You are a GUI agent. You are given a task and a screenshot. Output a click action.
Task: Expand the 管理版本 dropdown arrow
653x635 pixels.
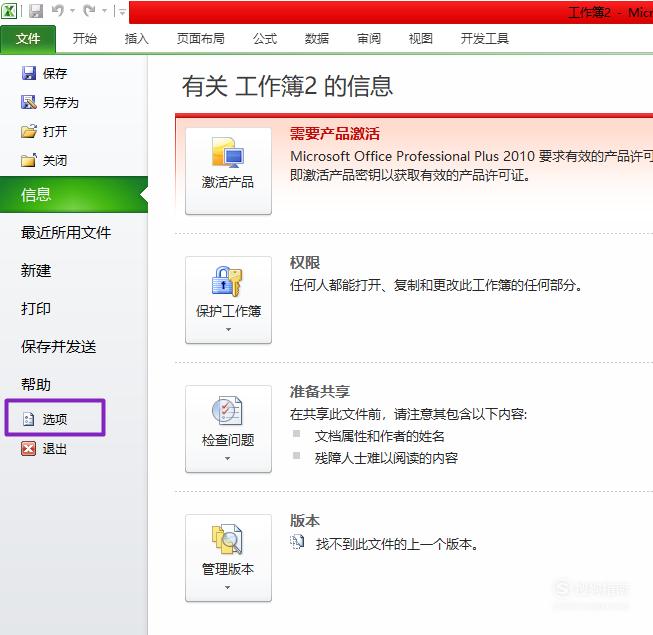(x=228, y=587)
